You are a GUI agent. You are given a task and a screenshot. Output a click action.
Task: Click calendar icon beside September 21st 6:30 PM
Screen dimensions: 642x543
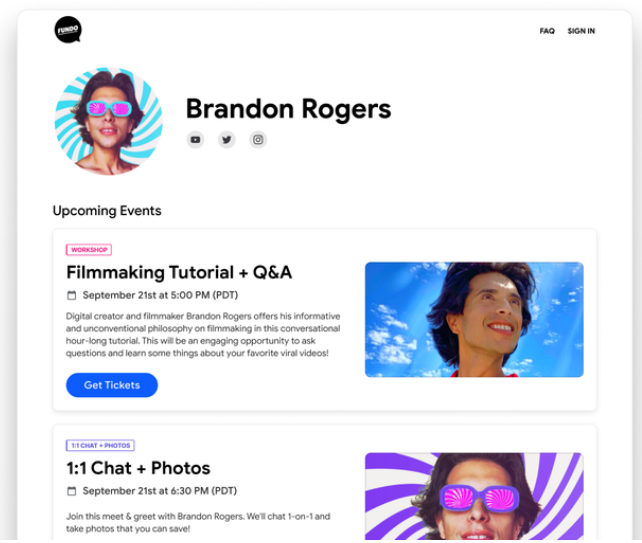(72, 491)
